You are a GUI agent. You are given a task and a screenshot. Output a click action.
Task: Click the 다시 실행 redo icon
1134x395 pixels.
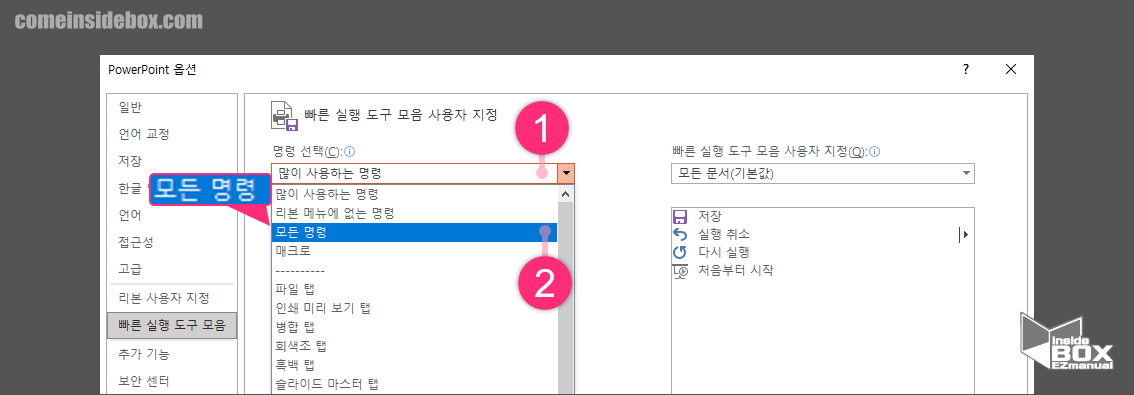tap(680, 252)
